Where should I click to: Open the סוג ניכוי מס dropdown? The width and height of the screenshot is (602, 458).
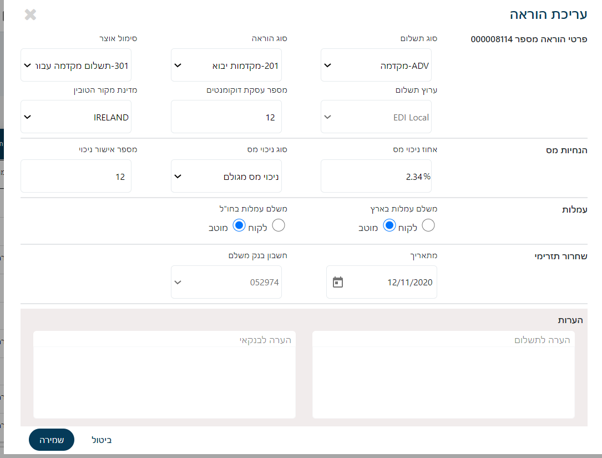226,177
